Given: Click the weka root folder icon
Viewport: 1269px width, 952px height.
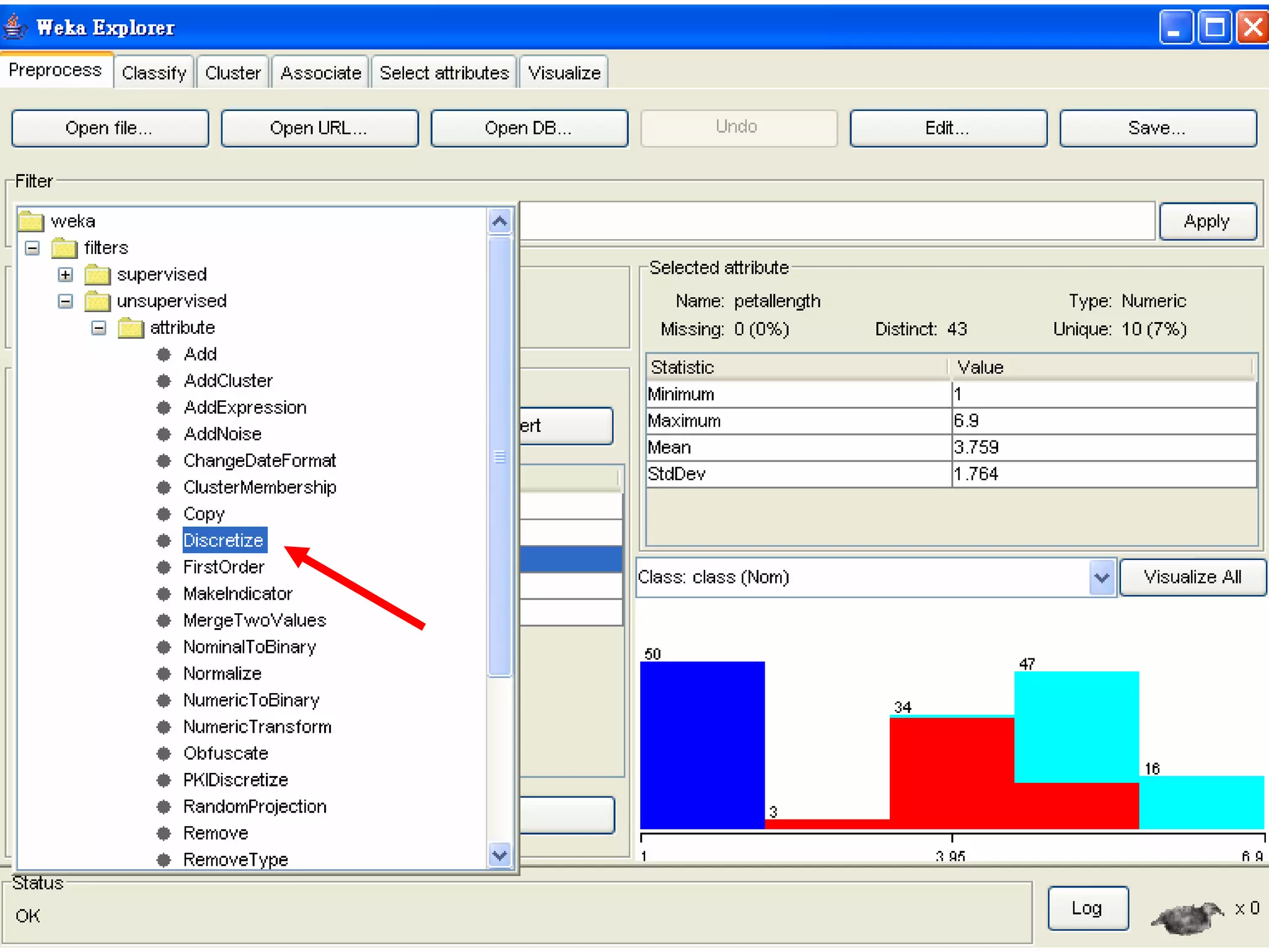Looking at the screenshot, I should tap(31, 221).
